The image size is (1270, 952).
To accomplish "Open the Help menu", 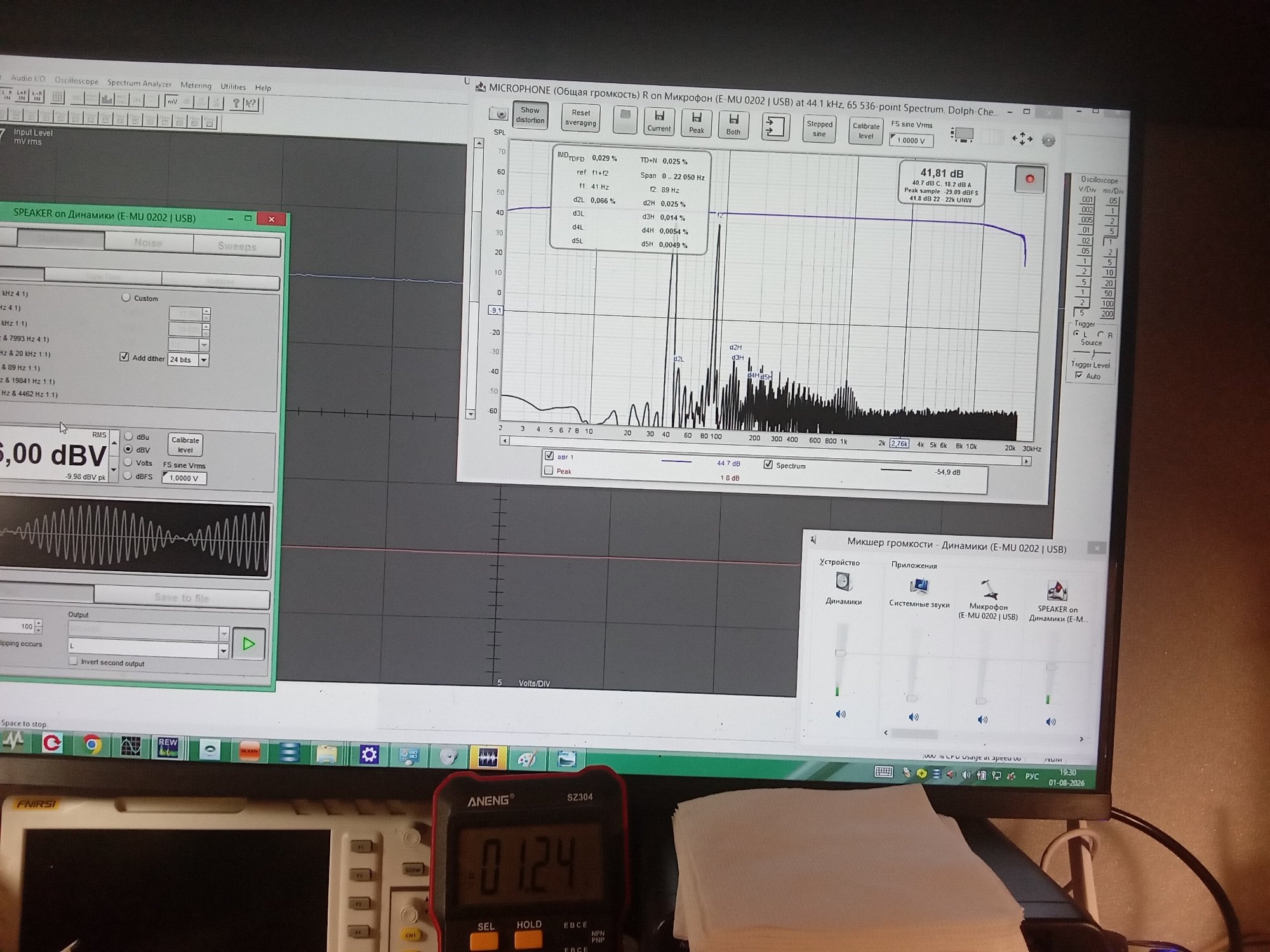I will tap(263, 88).
